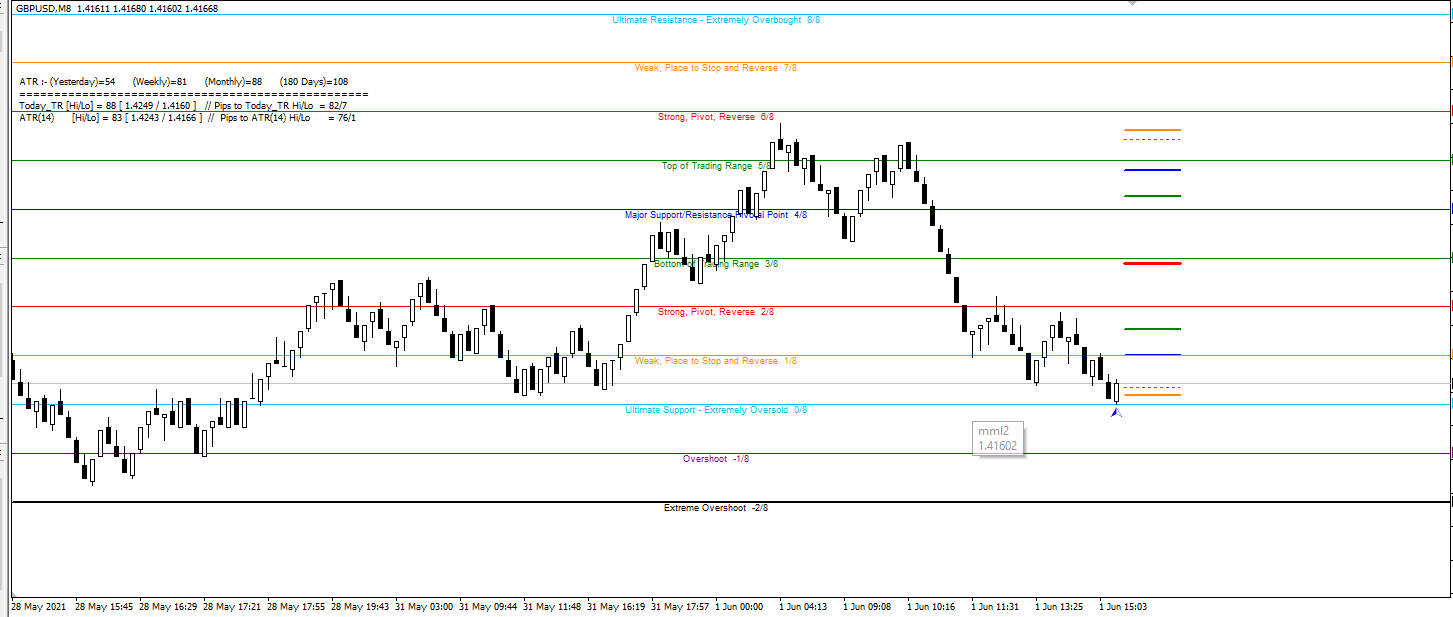Screen dimensions: 1453x617
Task: Select the thick red short level segment
Action: 1152,264
